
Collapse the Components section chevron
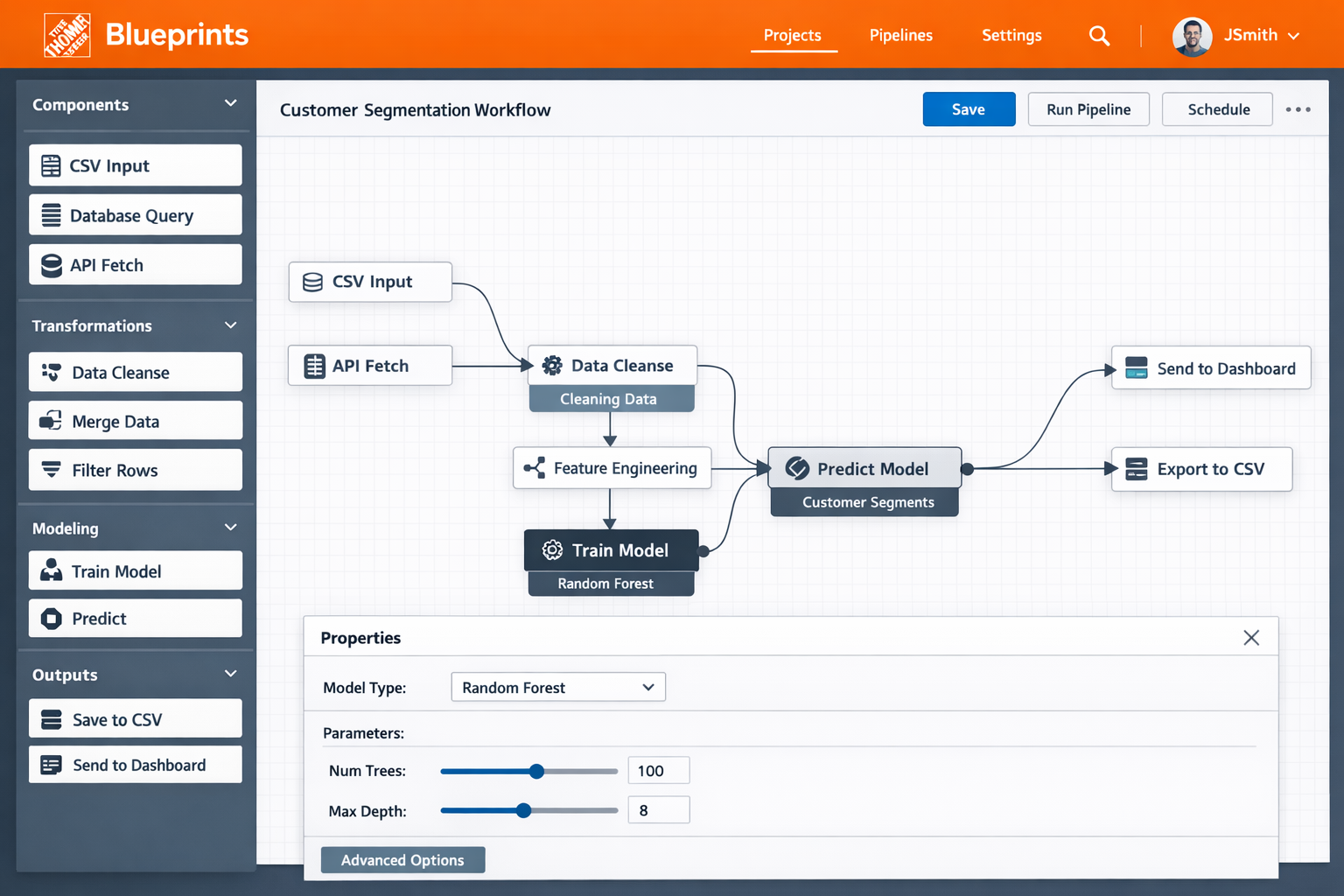coord(231,103)
